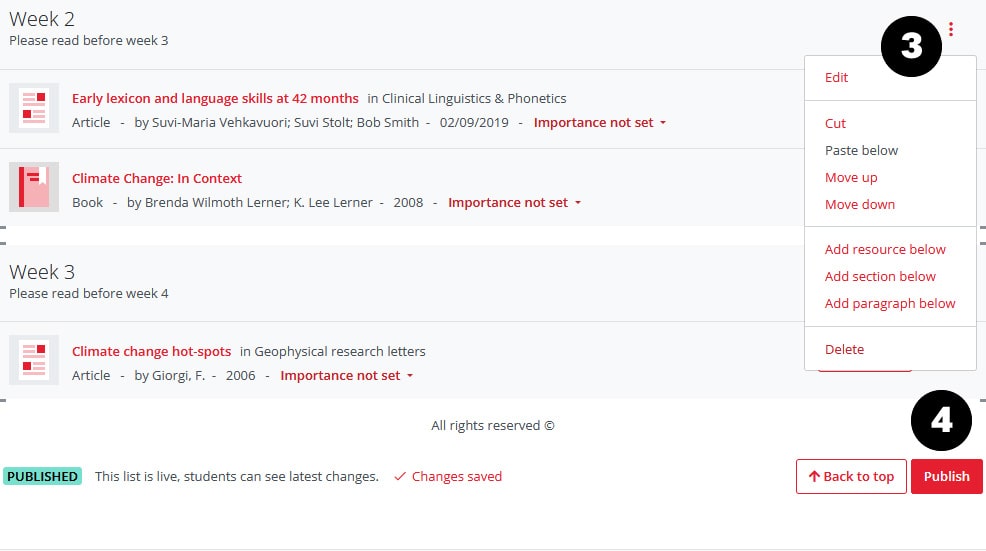The width and height of the screenshot is (986, 551).
Task: Select Move down in the menu
Action: click(x=860, y=205)
